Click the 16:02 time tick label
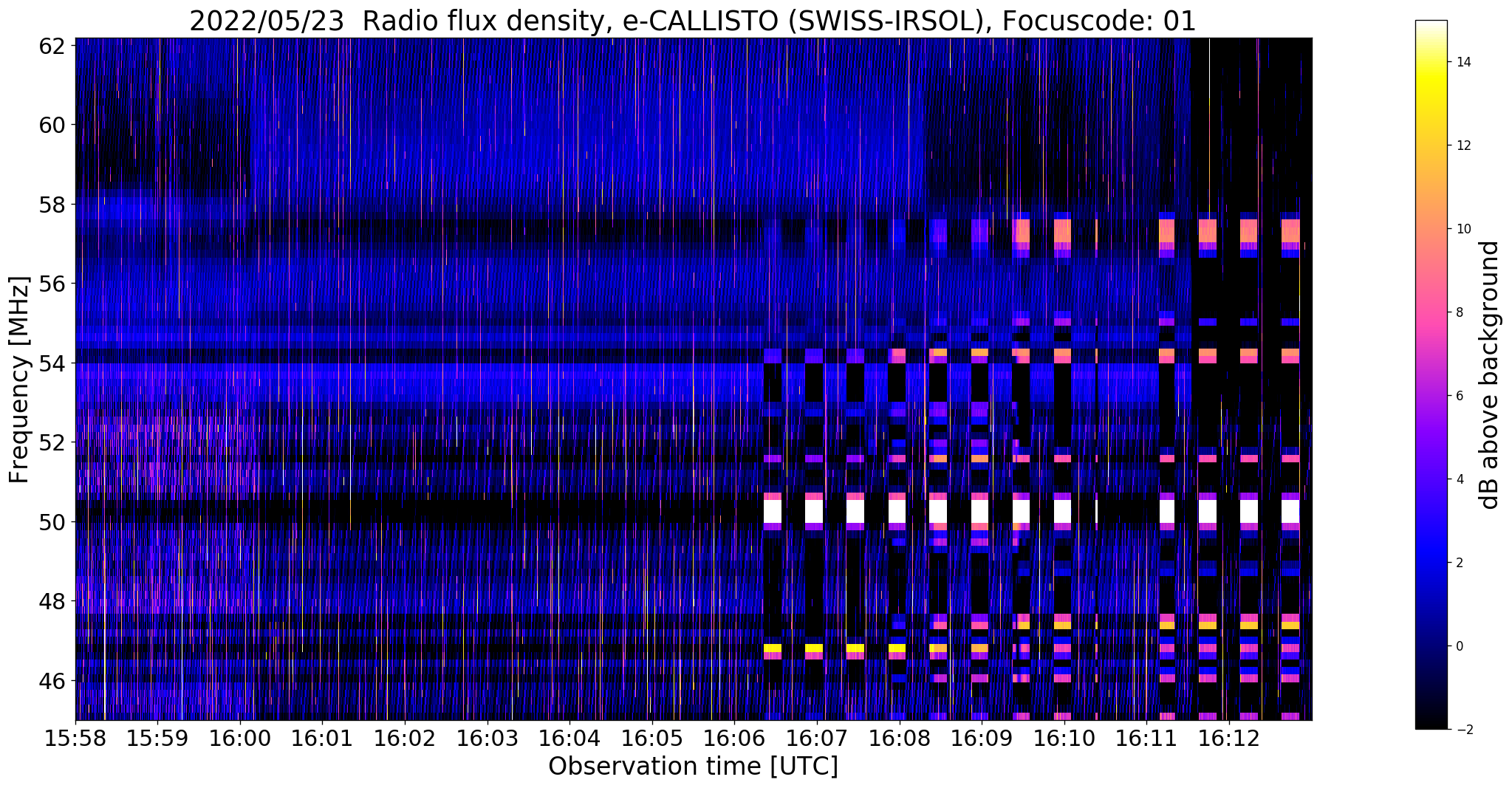 [x=405, y=739]
